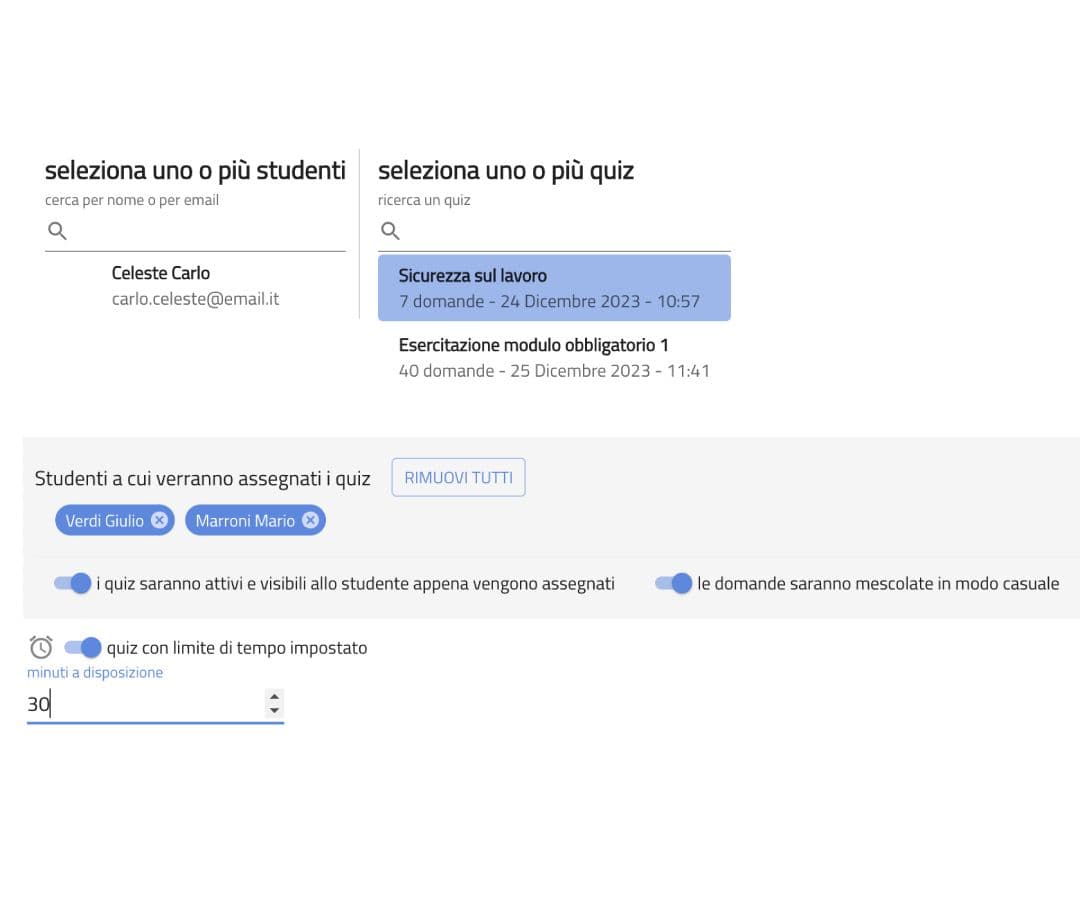This screenshot has width=1080, height=920.
Task: Click the alarm clock icon
Action: [41, 647]
